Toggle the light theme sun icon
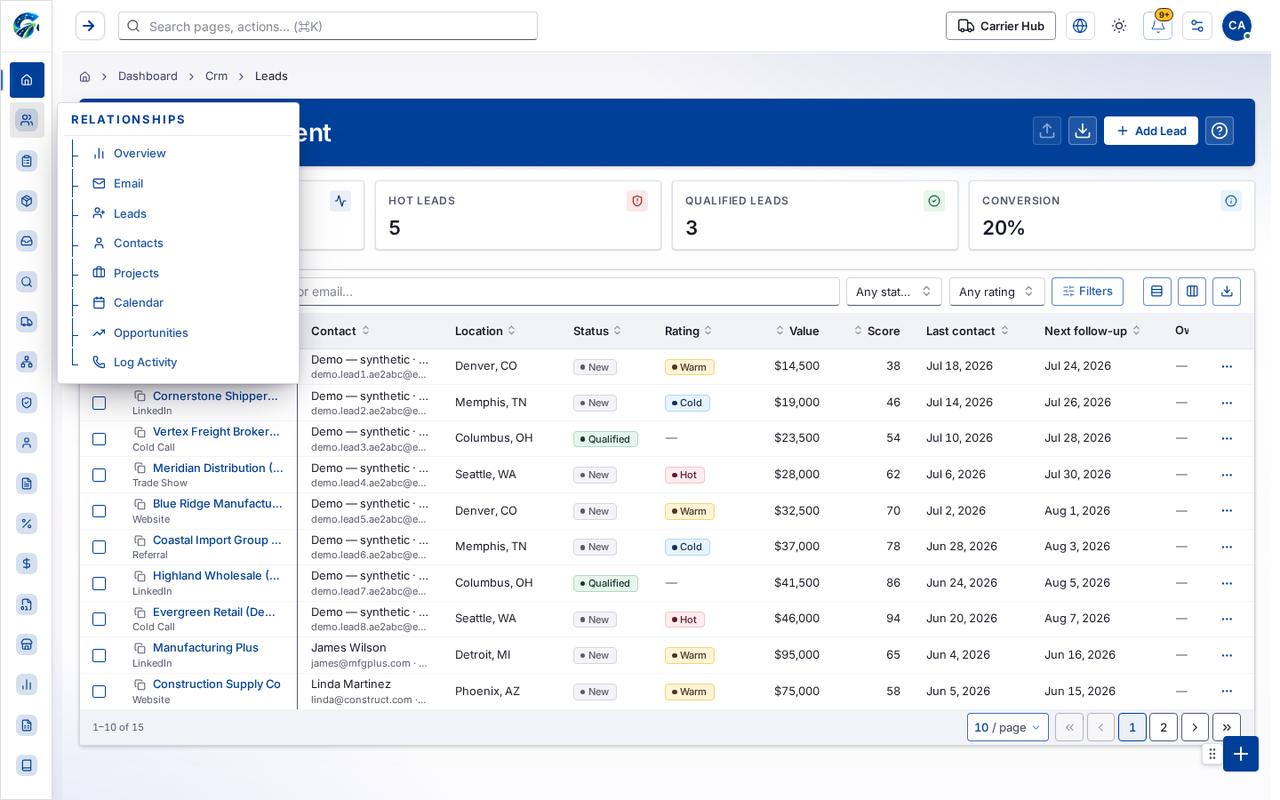This screenshot has height=800, width=1280. 1119,26
